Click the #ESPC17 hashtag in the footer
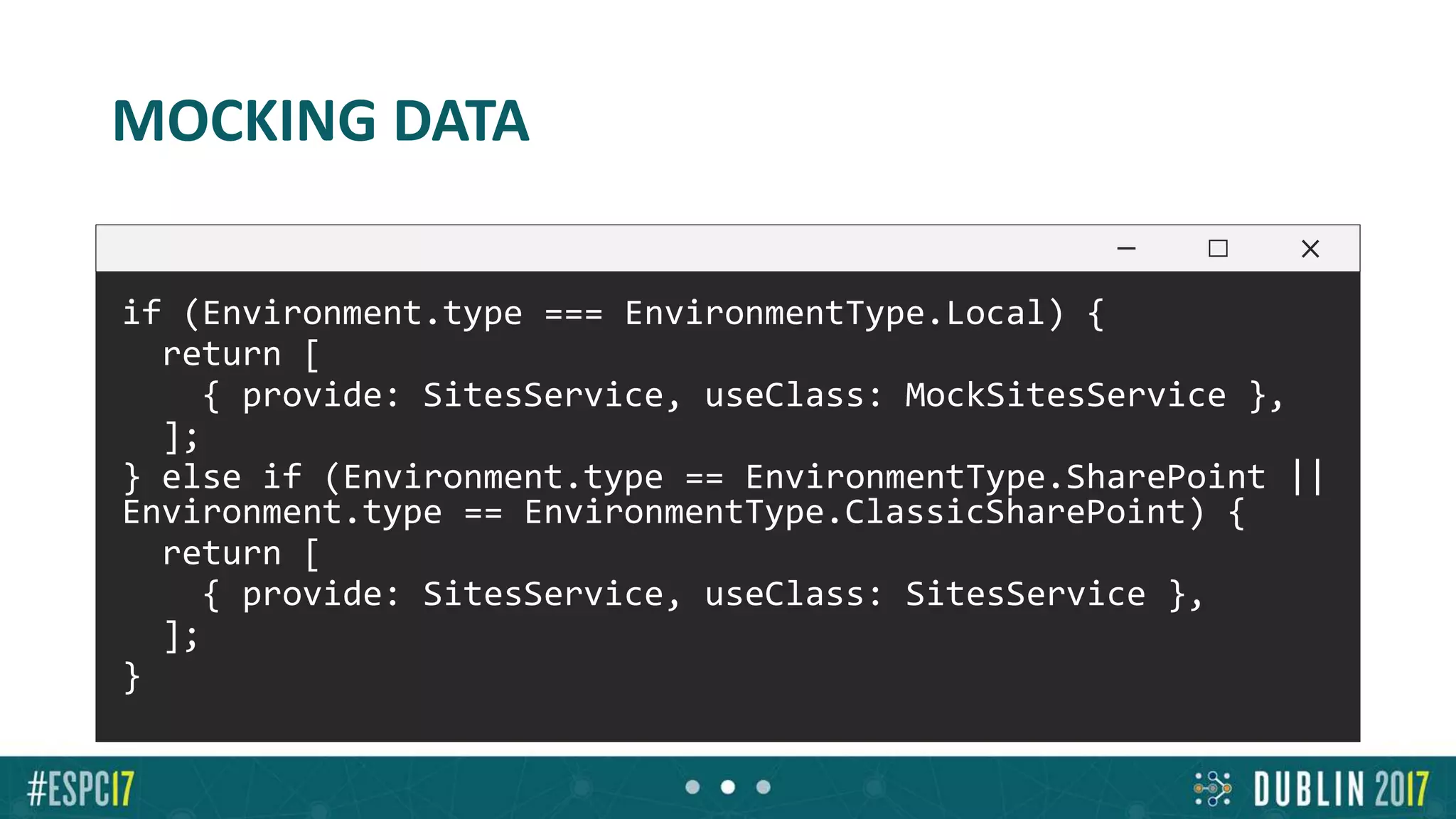Viewport: 1456px width, 819px height. pos(80,788)
